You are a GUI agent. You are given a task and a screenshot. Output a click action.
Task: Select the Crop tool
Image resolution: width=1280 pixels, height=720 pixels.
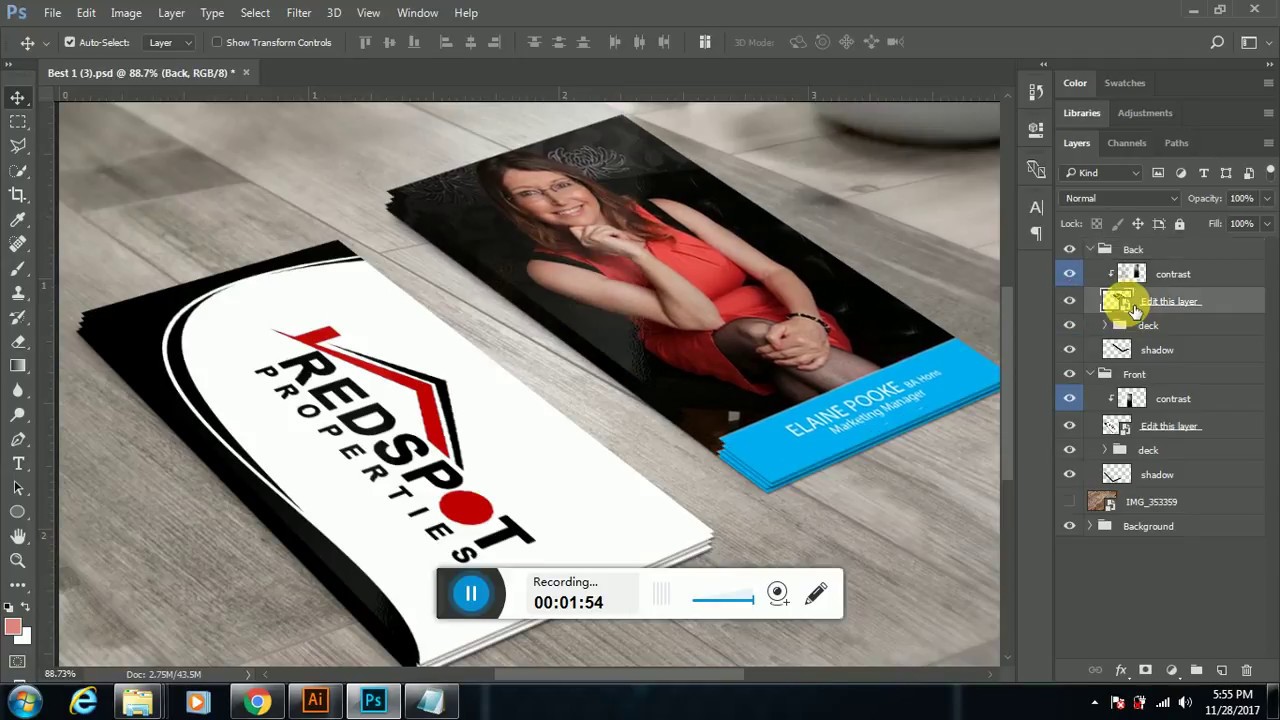18,195
